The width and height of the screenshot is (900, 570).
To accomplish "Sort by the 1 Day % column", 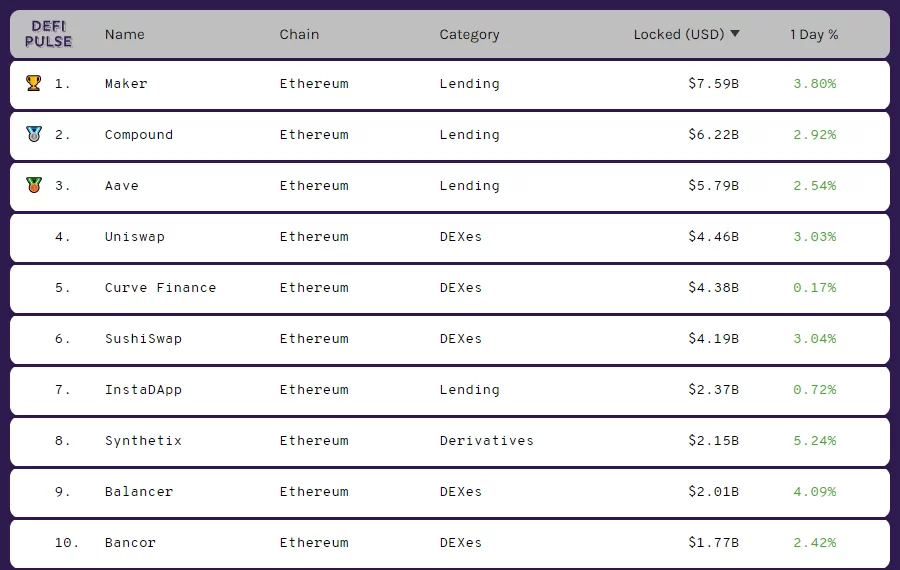I will (814, 34).
